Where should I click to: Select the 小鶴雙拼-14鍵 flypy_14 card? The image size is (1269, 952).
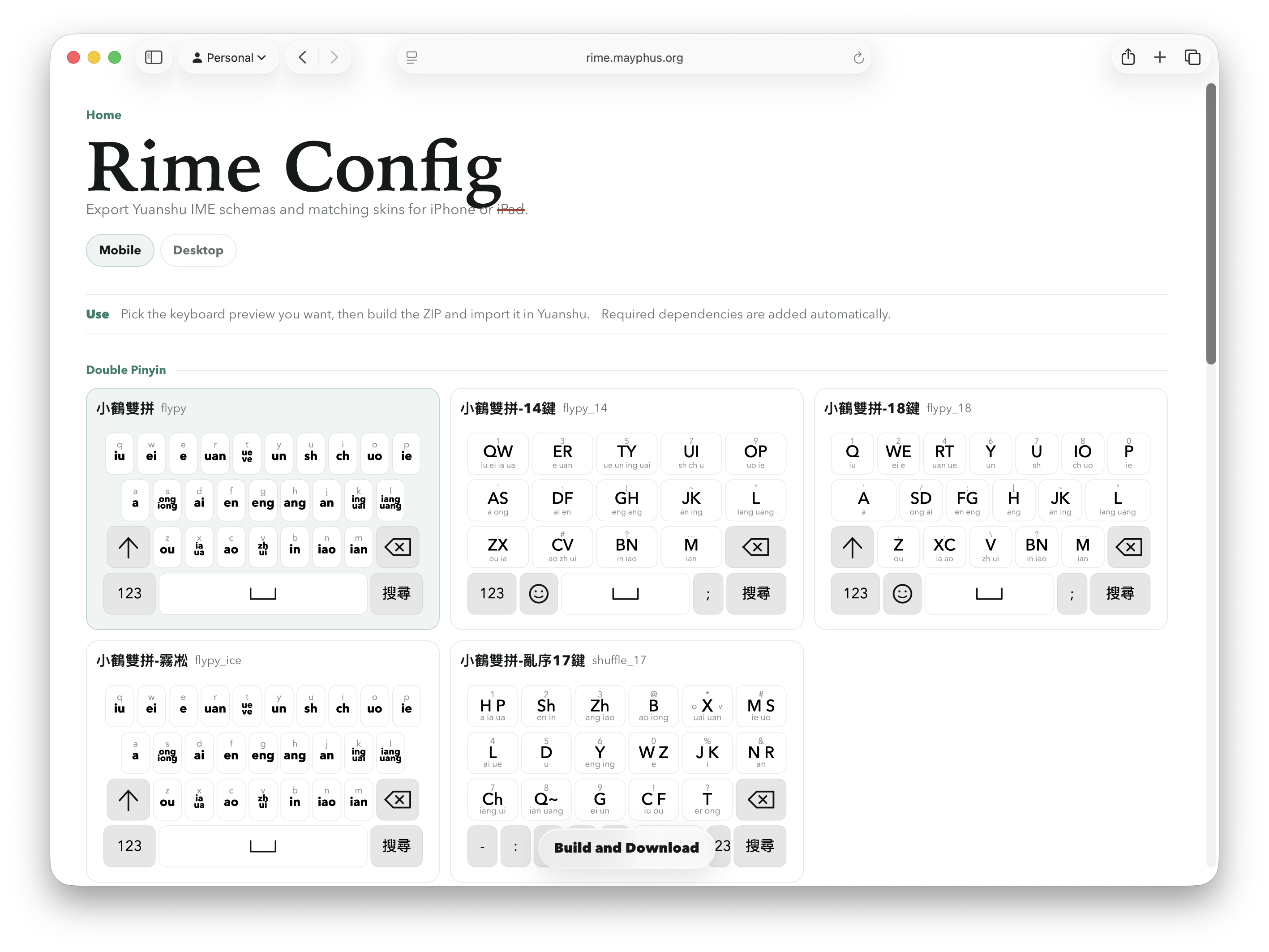(x=626, y=508)
